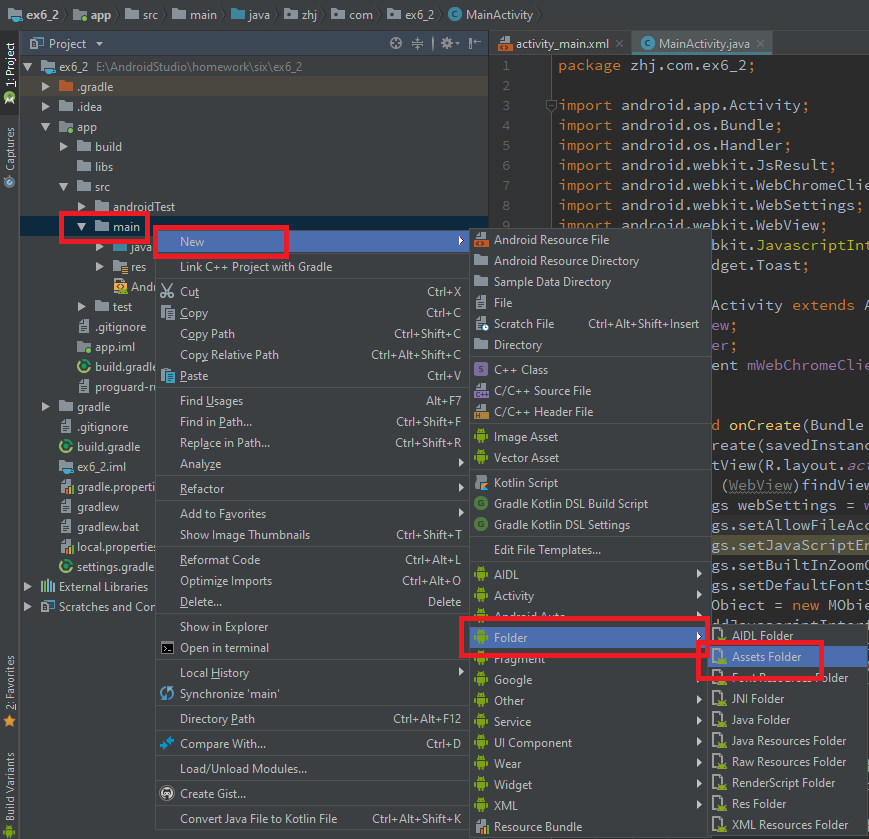Click the Compare With diff icon
The height and width of the screenshot is (839, 869).
point(167,743)
